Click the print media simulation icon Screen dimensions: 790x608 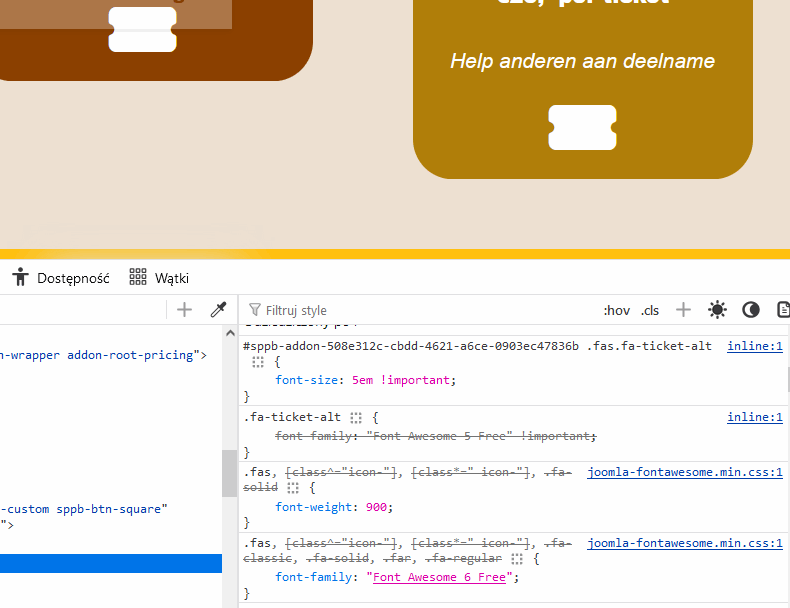[784, 310]
